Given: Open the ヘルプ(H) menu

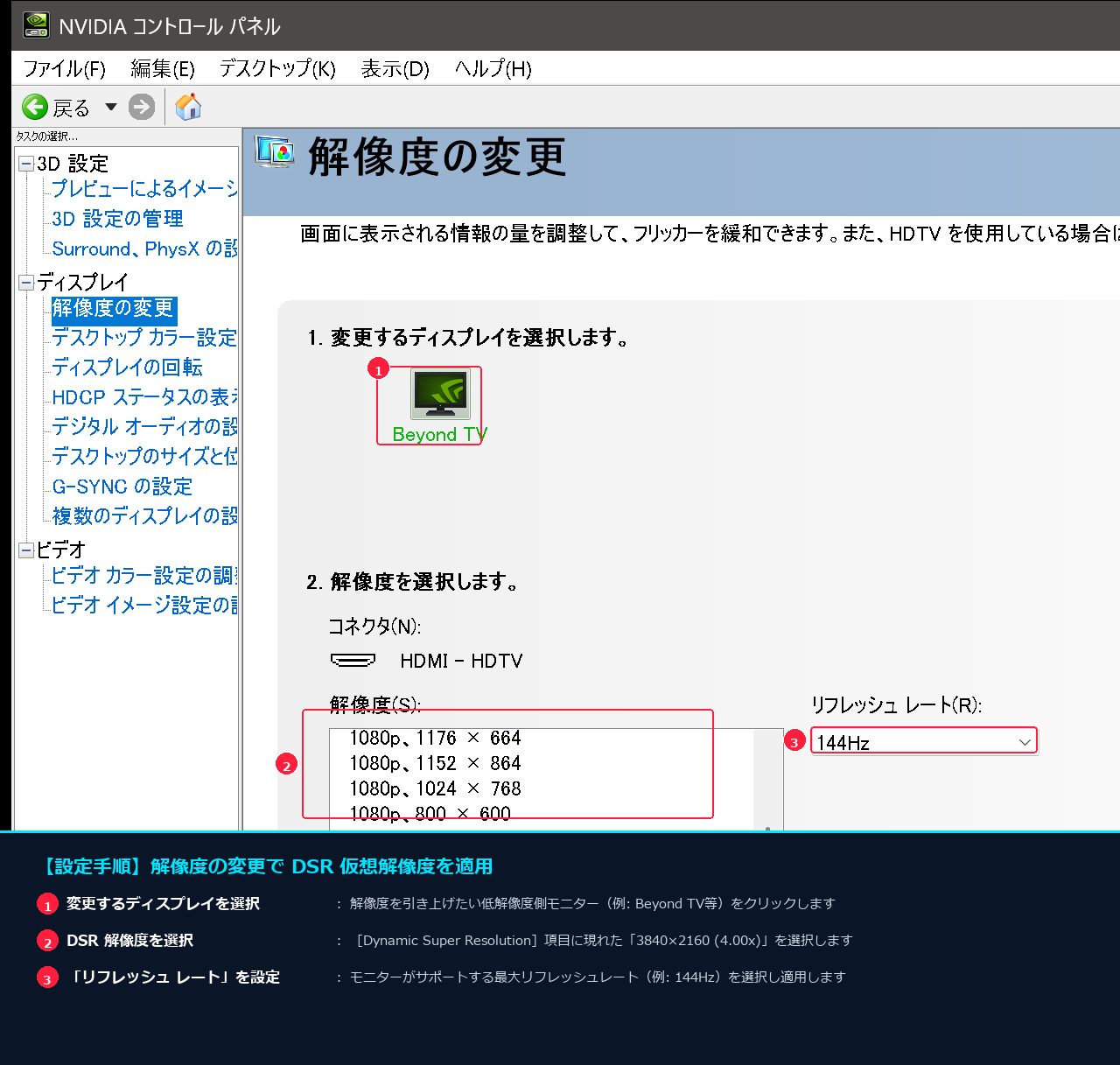Looking at the screenshot, I should click(x=493, y=68).
